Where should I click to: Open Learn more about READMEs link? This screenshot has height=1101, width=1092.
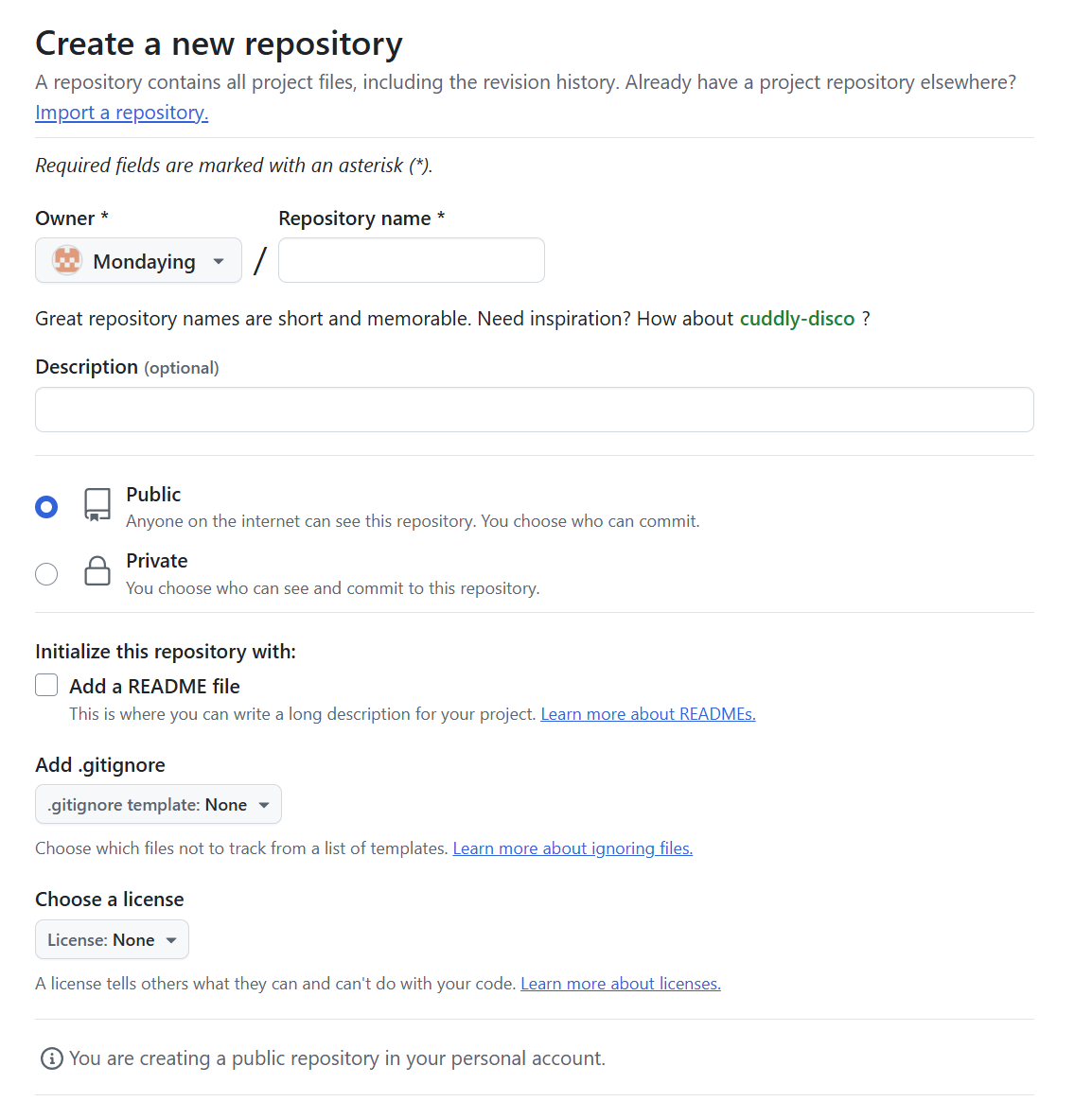point(648,714)
